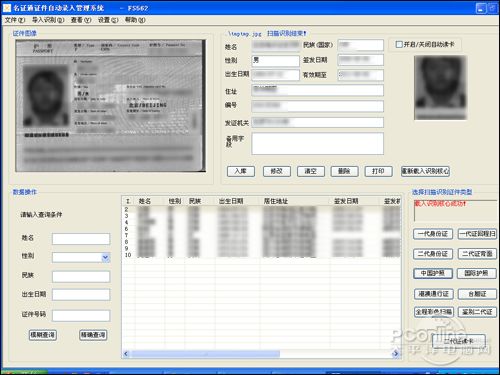Click scrollbar left arrow of data table
This screenshot has height=375, width=500.
(126, 354)
